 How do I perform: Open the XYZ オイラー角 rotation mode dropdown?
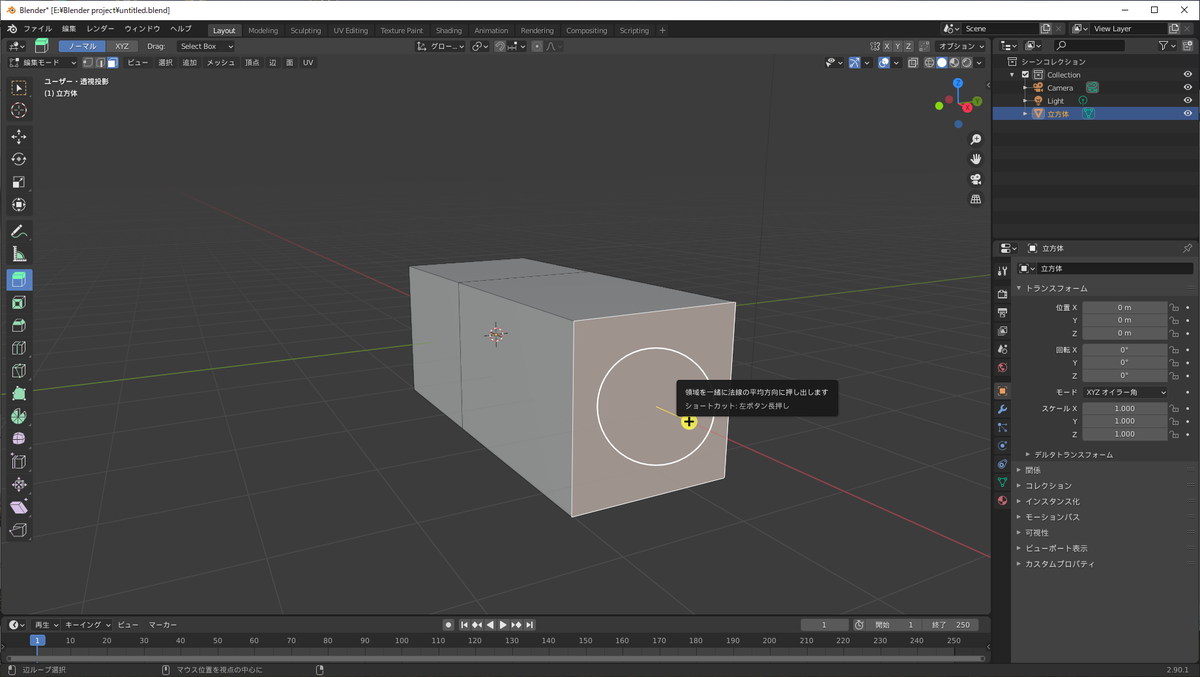pyautogui.click(x=1125, y=392)
